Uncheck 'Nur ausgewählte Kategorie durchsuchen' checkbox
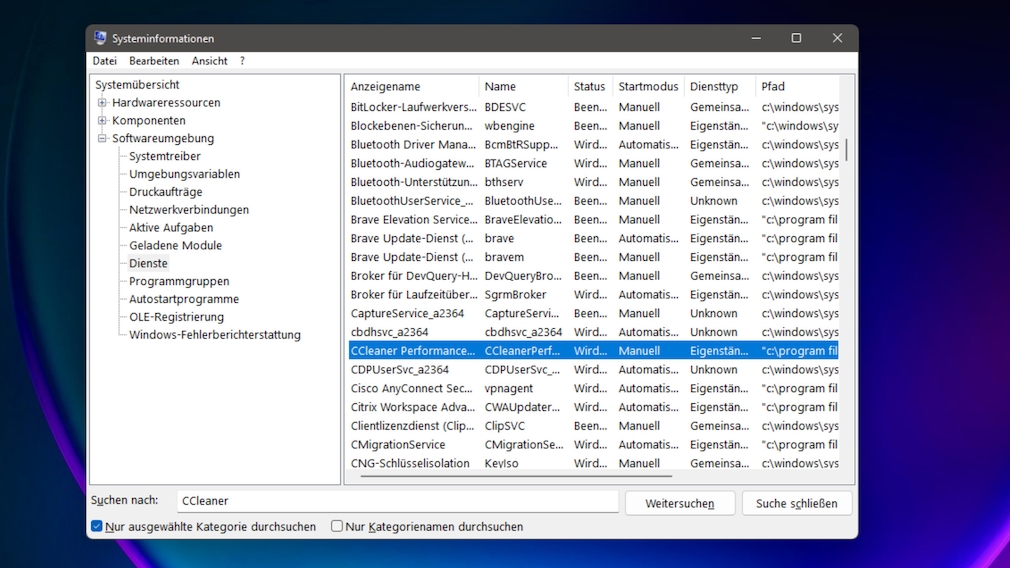This screenshot has height=568, width=1010. [97, 526]
